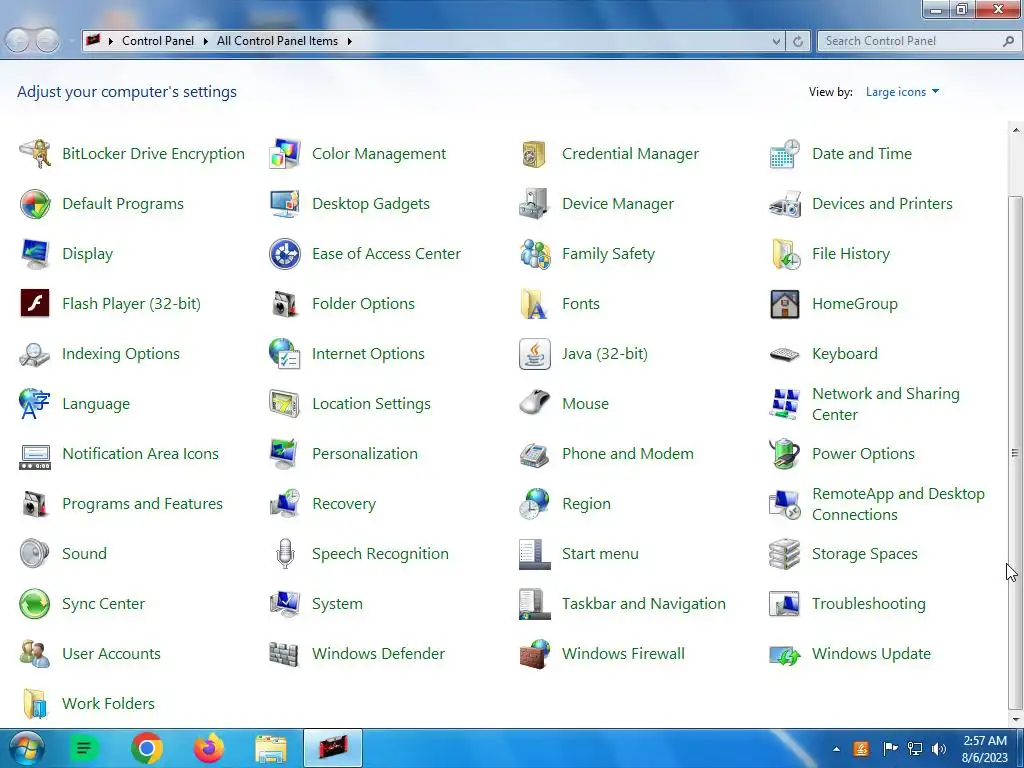Click RemoteApp and Desktop Connections link
The height and width of the screenshot is (768, 1024).
coord(898,504)
